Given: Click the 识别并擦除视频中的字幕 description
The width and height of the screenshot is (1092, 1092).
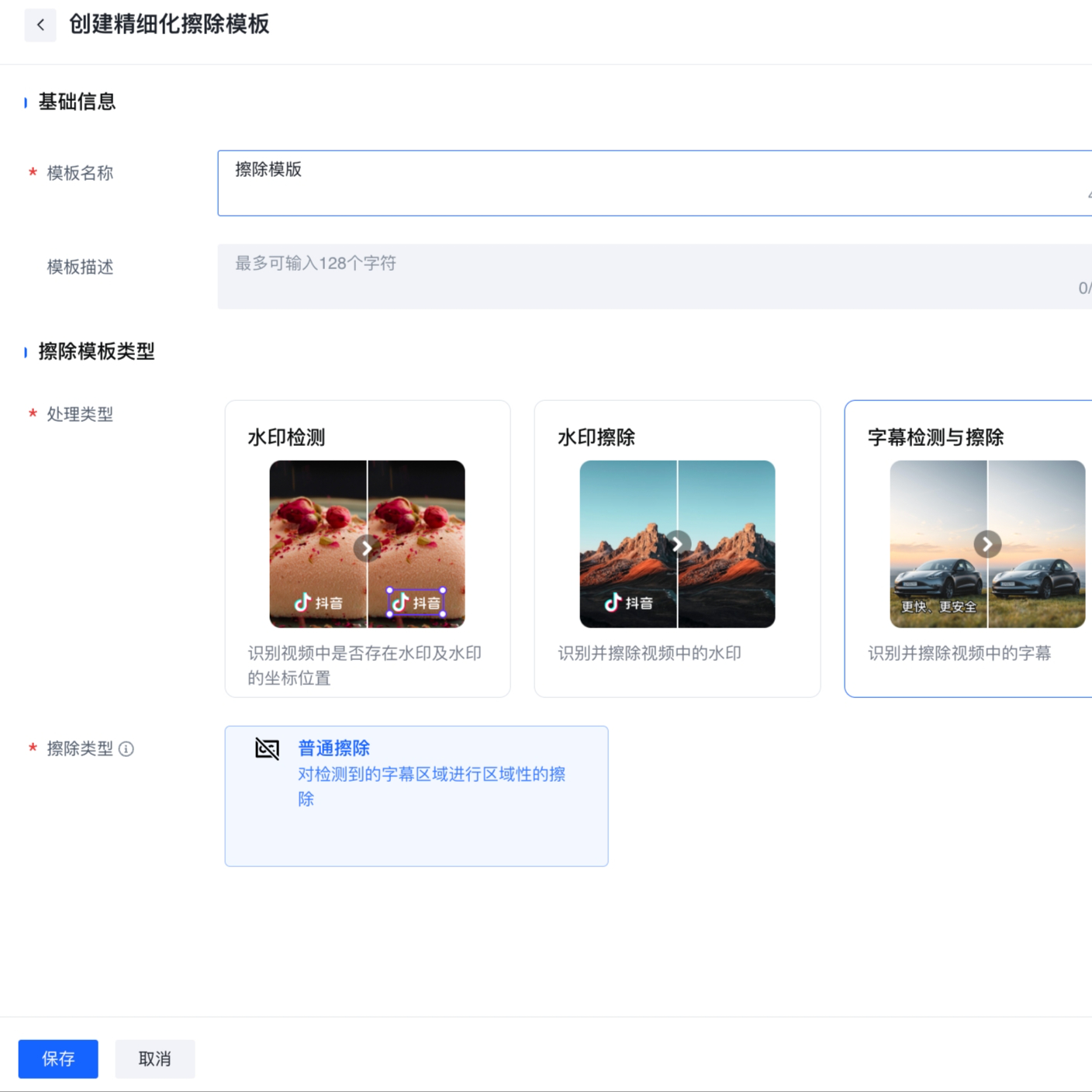Looking at the screenshot, I should [959, 653].
